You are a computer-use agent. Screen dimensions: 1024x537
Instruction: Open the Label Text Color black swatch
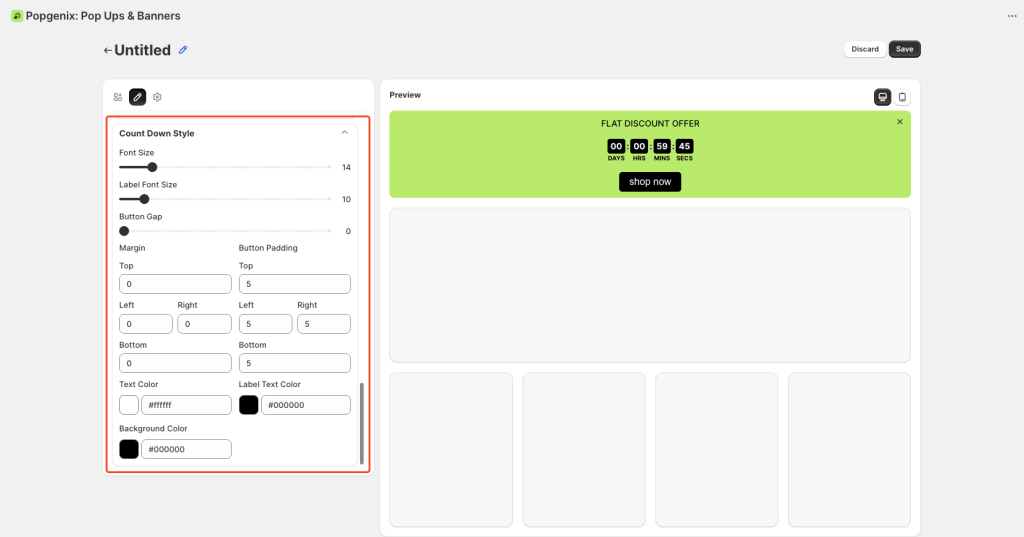[248, 405]
